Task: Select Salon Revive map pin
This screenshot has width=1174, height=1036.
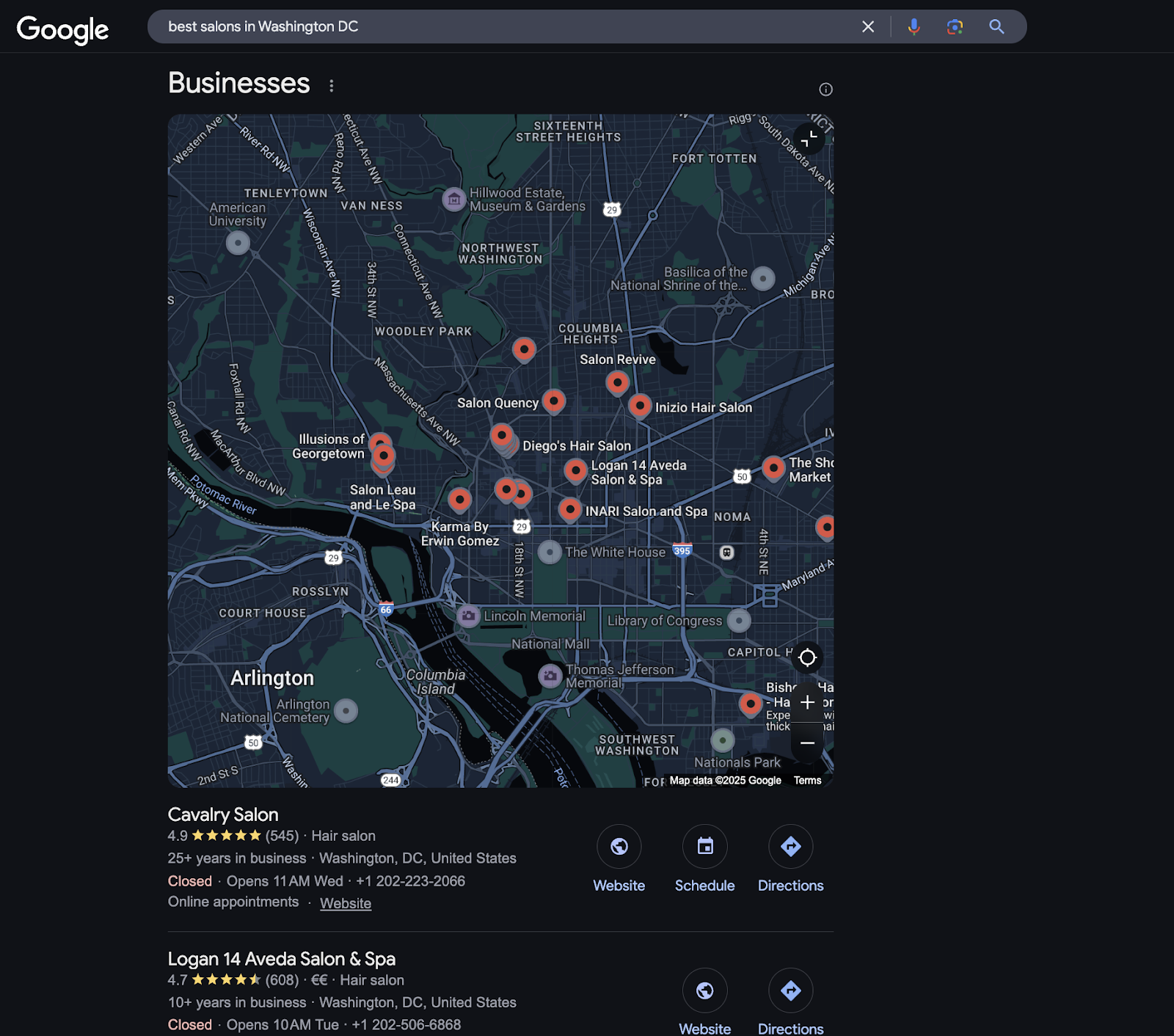Action: click(618, 382)
